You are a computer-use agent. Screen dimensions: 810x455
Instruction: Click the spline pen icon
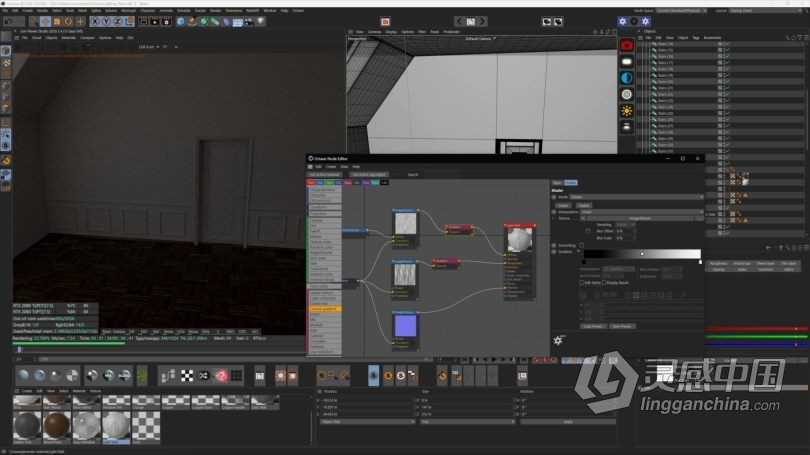tap(192, 22)
